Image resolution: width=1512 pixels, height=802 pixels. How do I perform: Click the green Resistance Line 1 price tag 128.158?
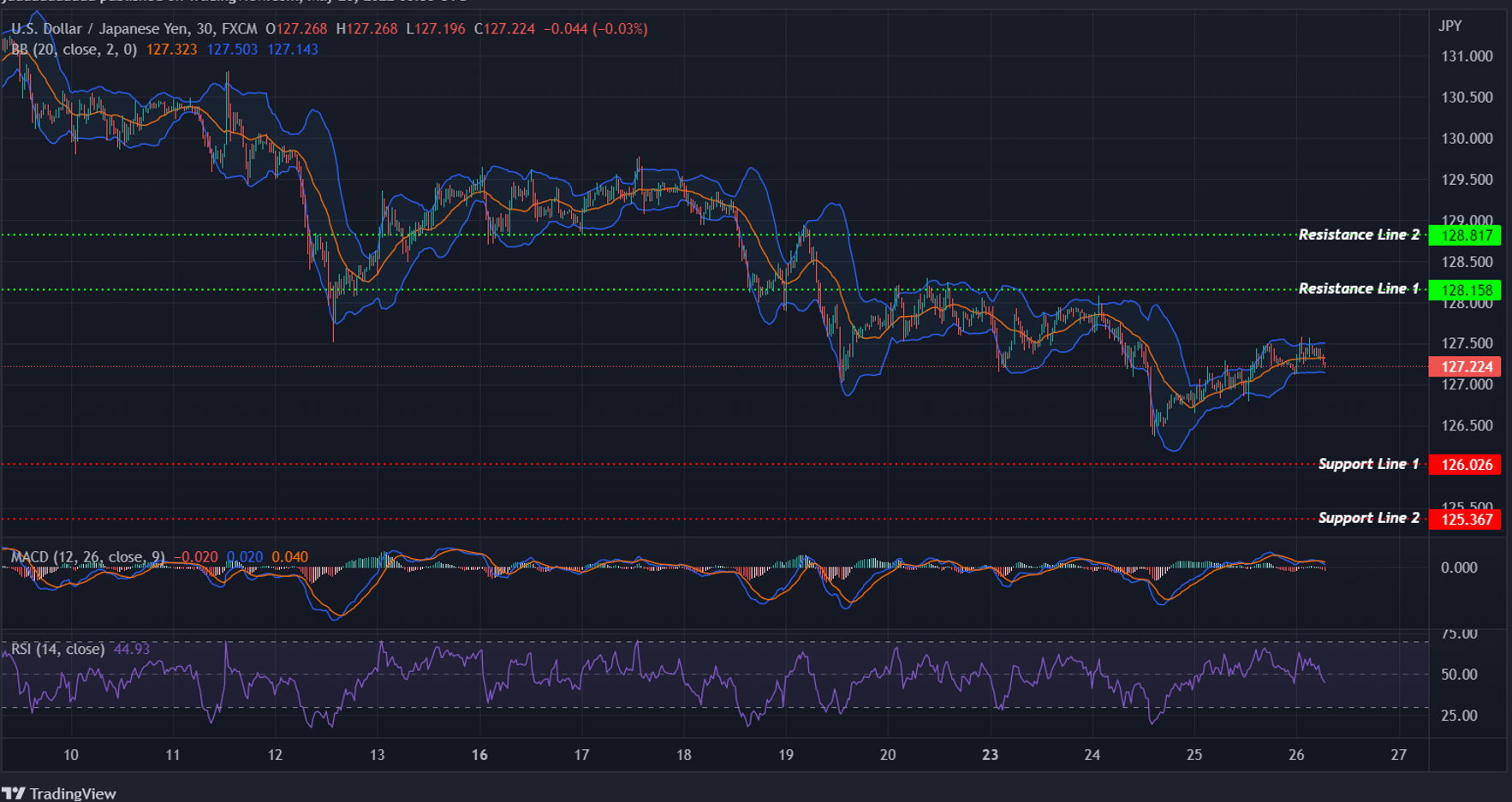point(1464,289)
